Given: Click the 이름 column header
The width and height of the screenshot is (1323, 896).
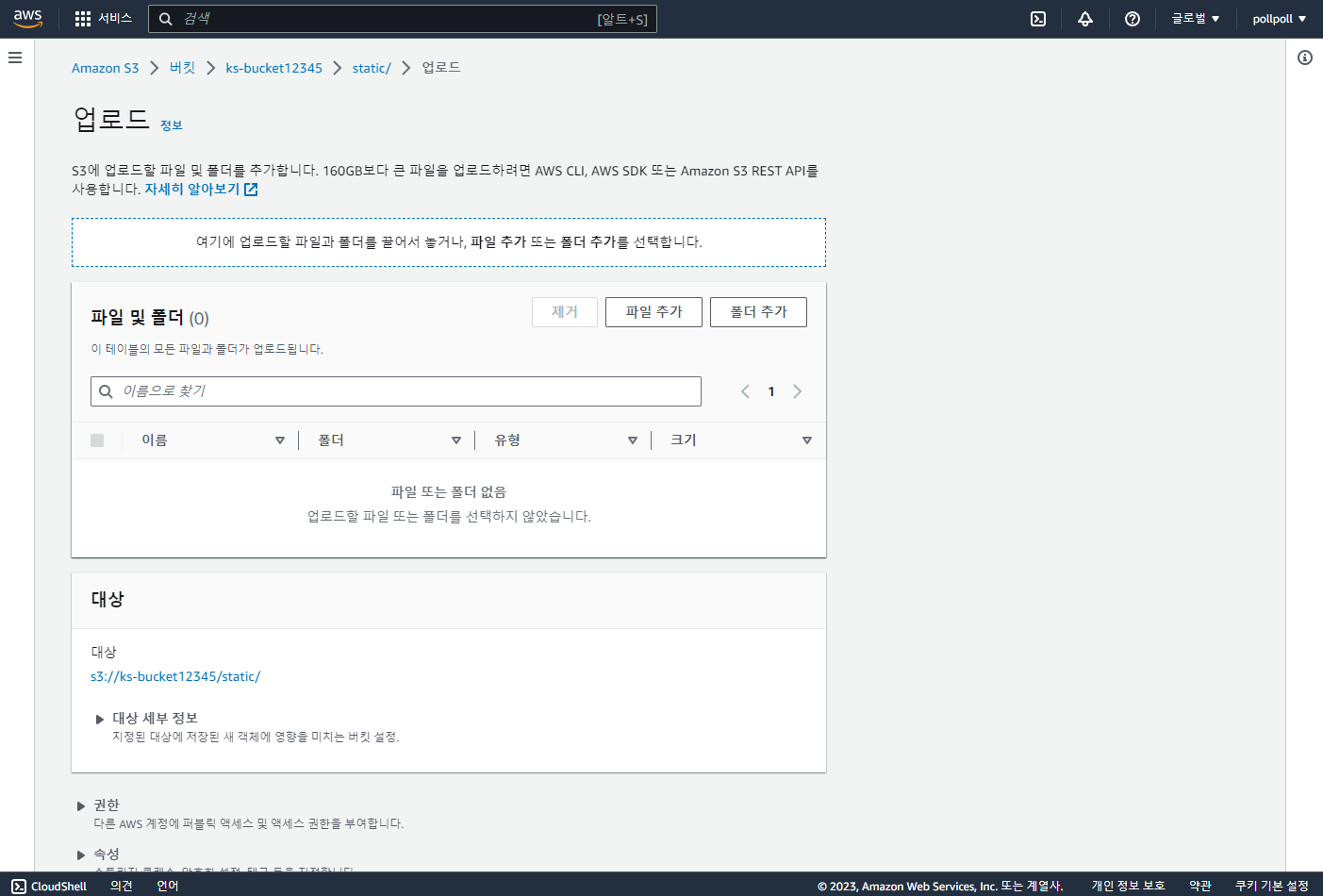Looking at the screenshot, I should (x=155, y=440).
